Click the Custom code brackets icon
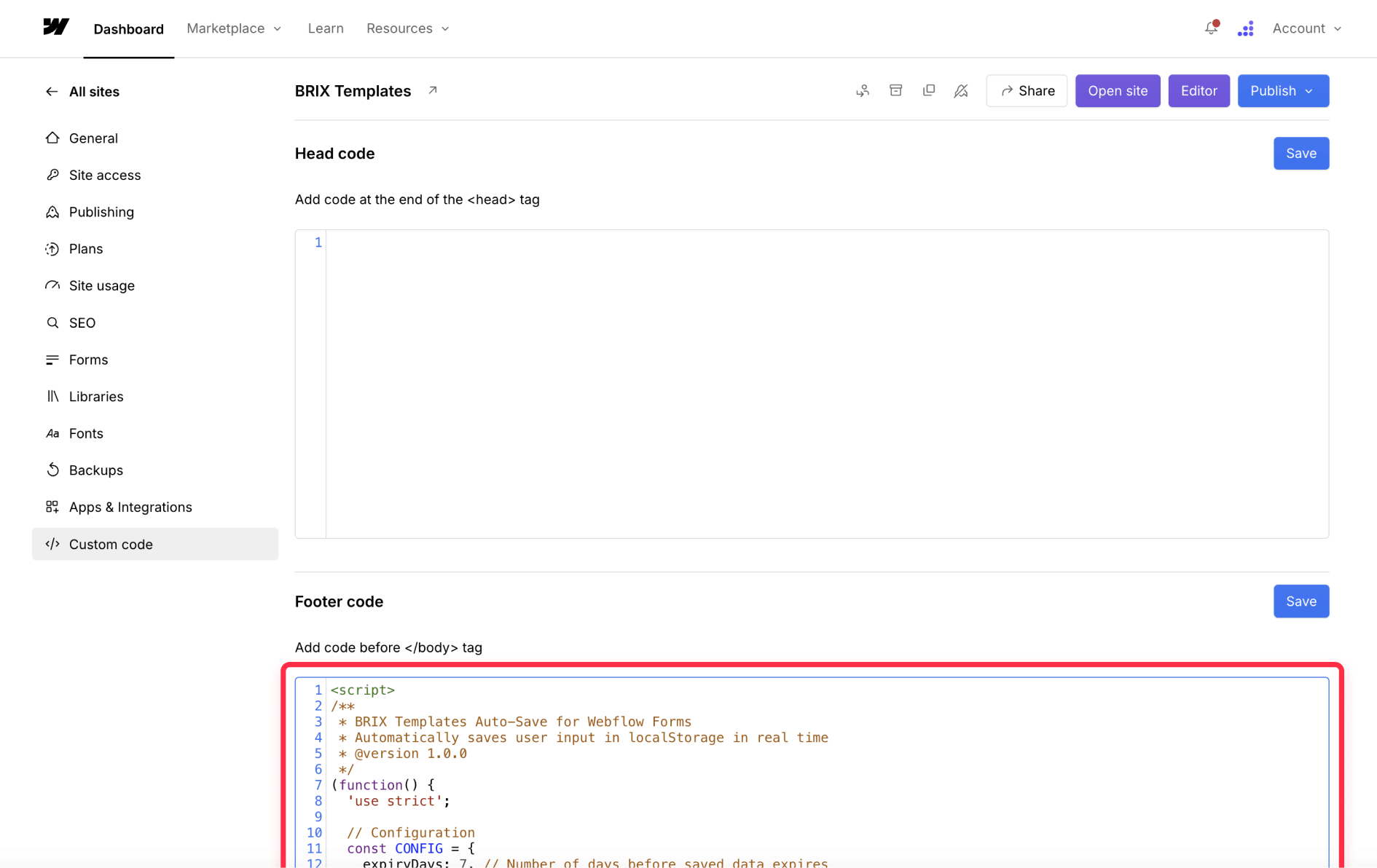Viewport: 1377px width, 868px height. (52, 544)
